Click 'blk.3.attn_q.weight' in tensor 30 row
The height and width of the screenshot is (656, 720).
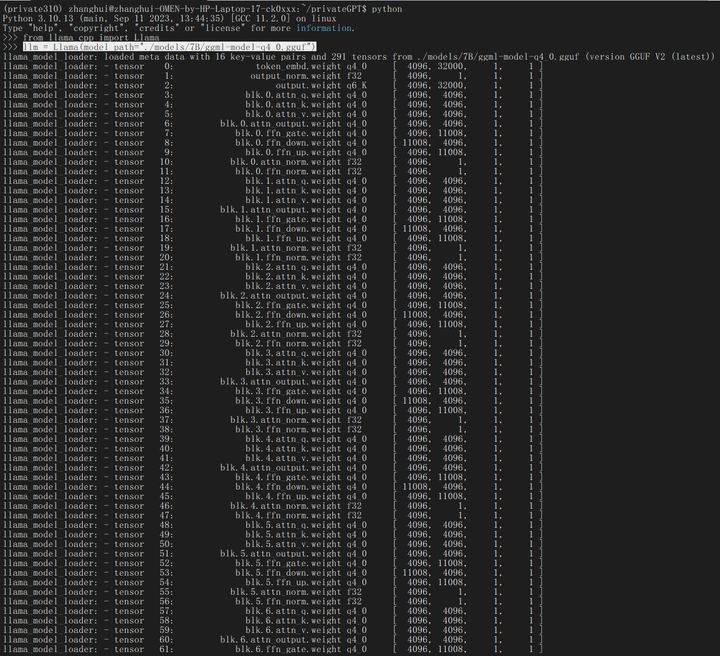pos(293,353)
